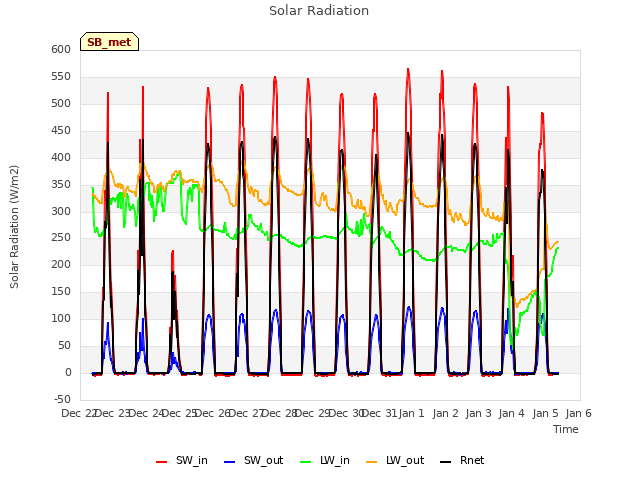
Task: Click the small red SW_in peak on Dec 24
Action: point(173,251)
